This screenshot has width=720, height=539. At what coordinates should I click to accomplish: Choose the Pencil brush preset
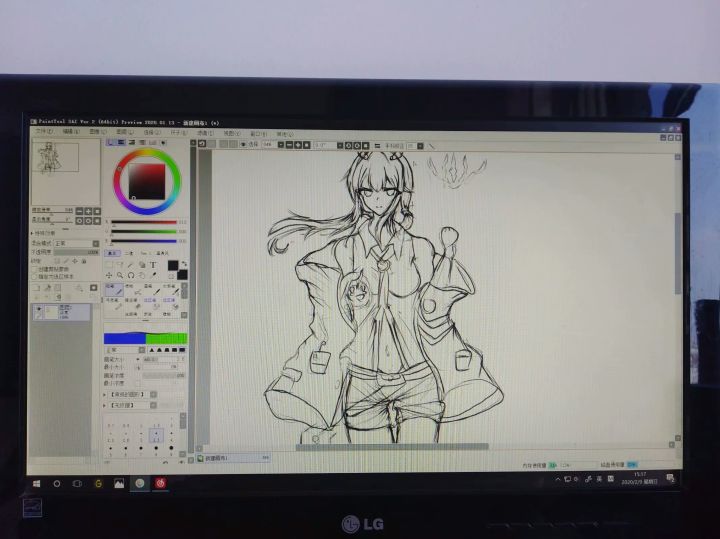tap(114, 290)
